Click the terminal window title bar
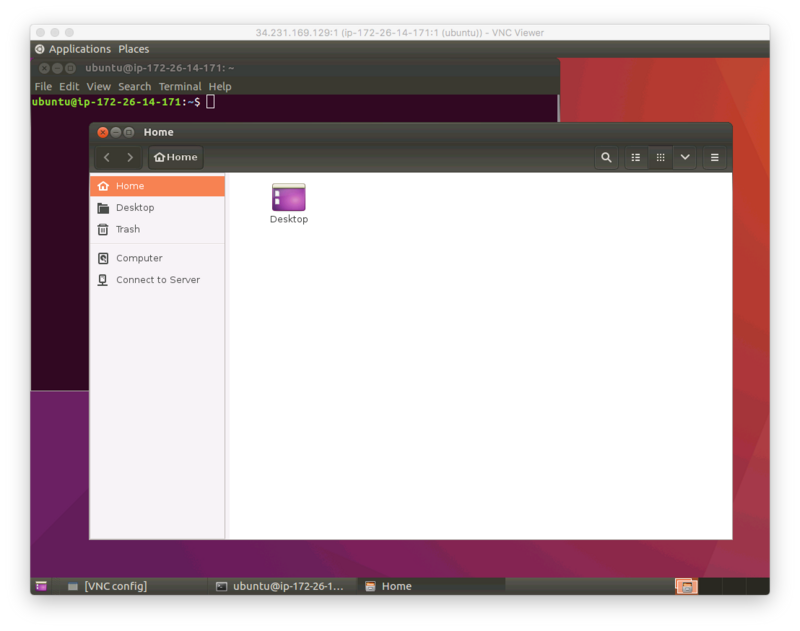Viewport: 800px width, 631px height. point(295,68)
